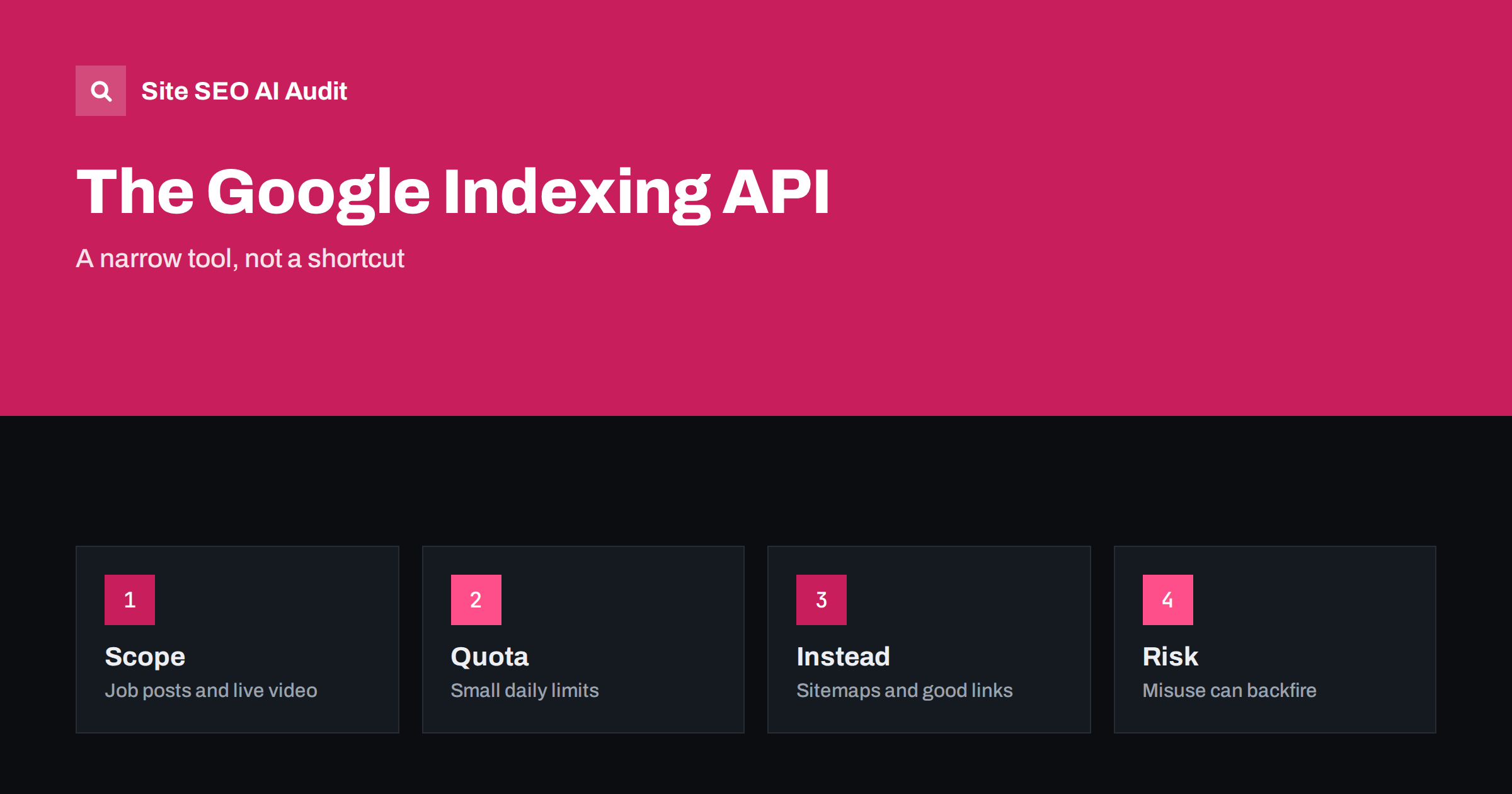Screen dimensions: 1512x794
Task: Select the Scope card heading
Action: tap(145, 657)
